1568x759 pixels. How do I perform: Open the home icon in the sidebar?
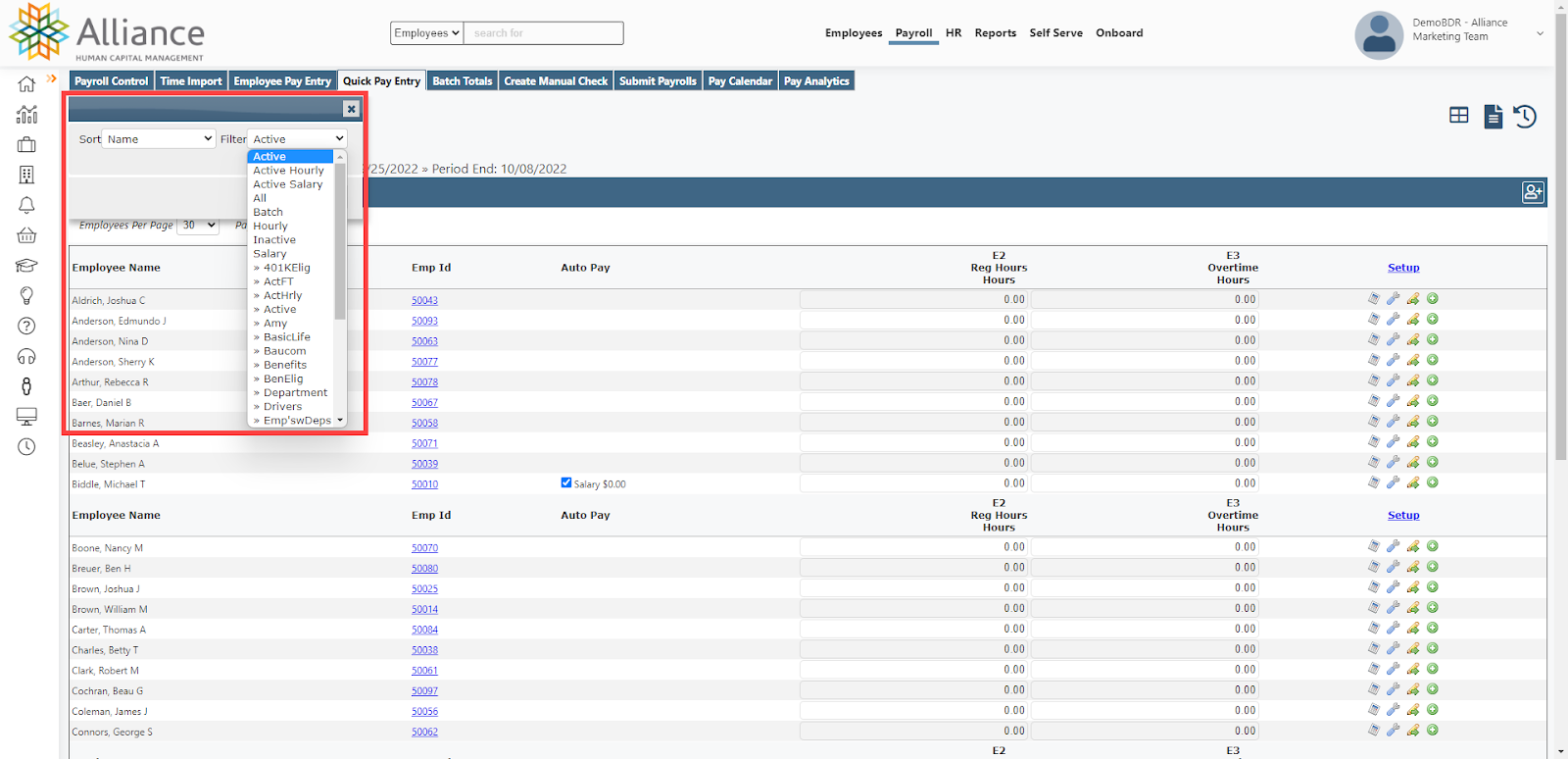pyautogui.click(x=26, y=84)
